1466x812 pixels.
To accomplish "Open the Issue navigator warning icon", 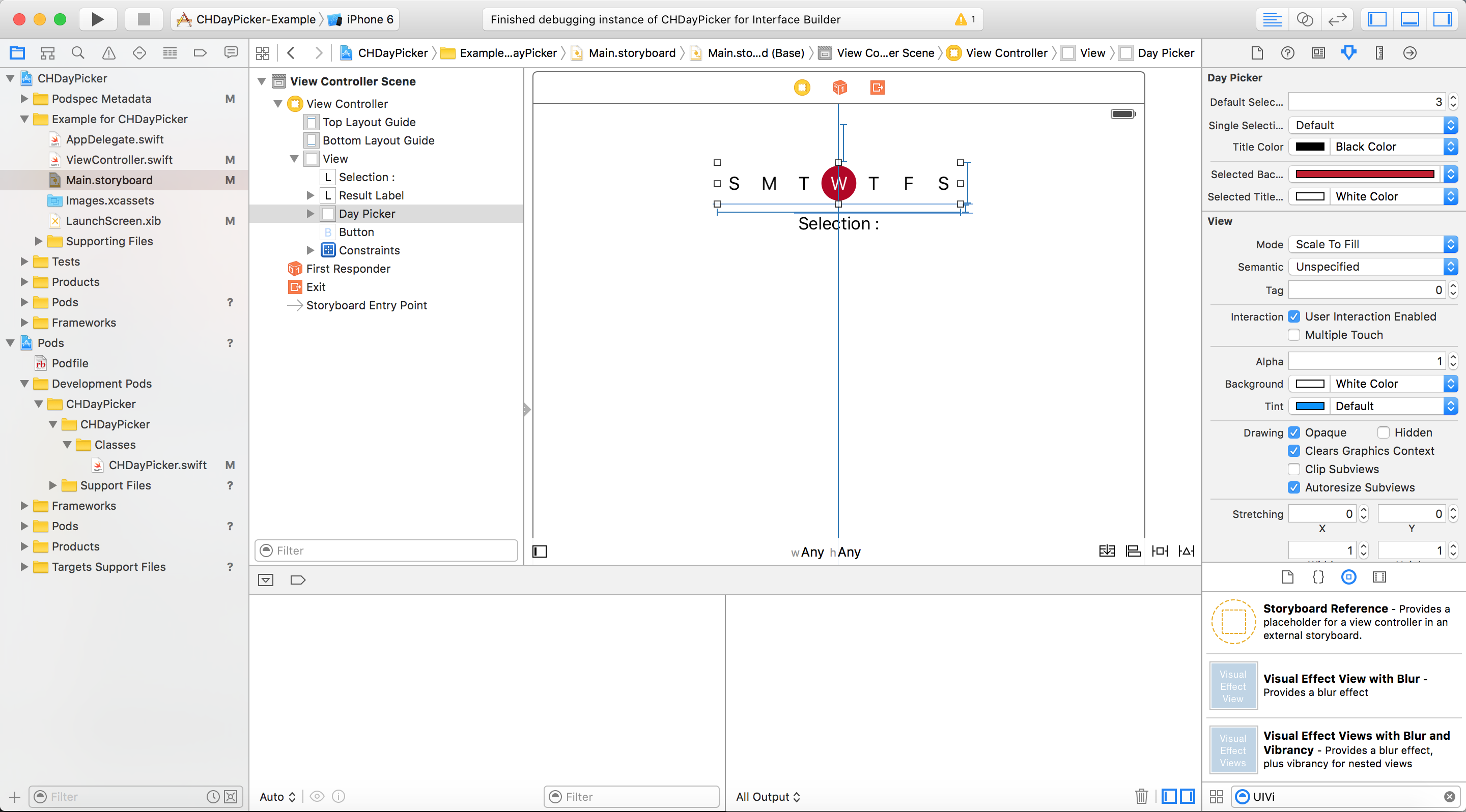I will 109,53.
